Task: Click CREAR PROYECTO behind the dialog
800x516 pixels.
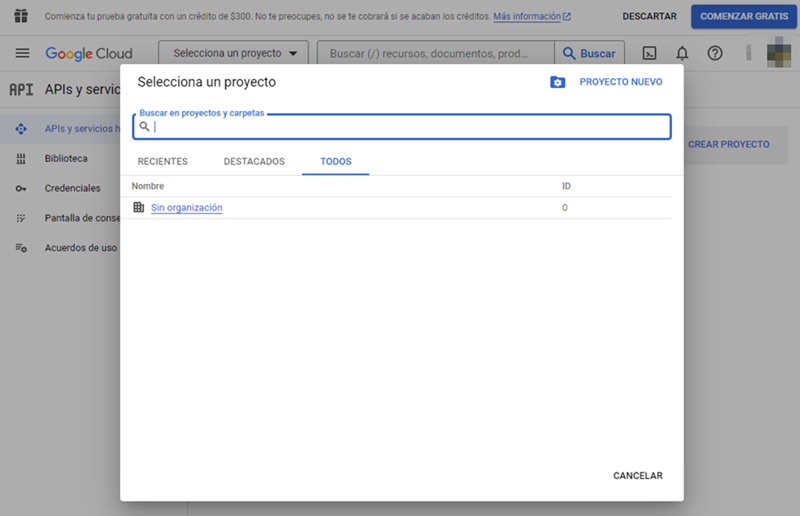Action: pos(729,144)
